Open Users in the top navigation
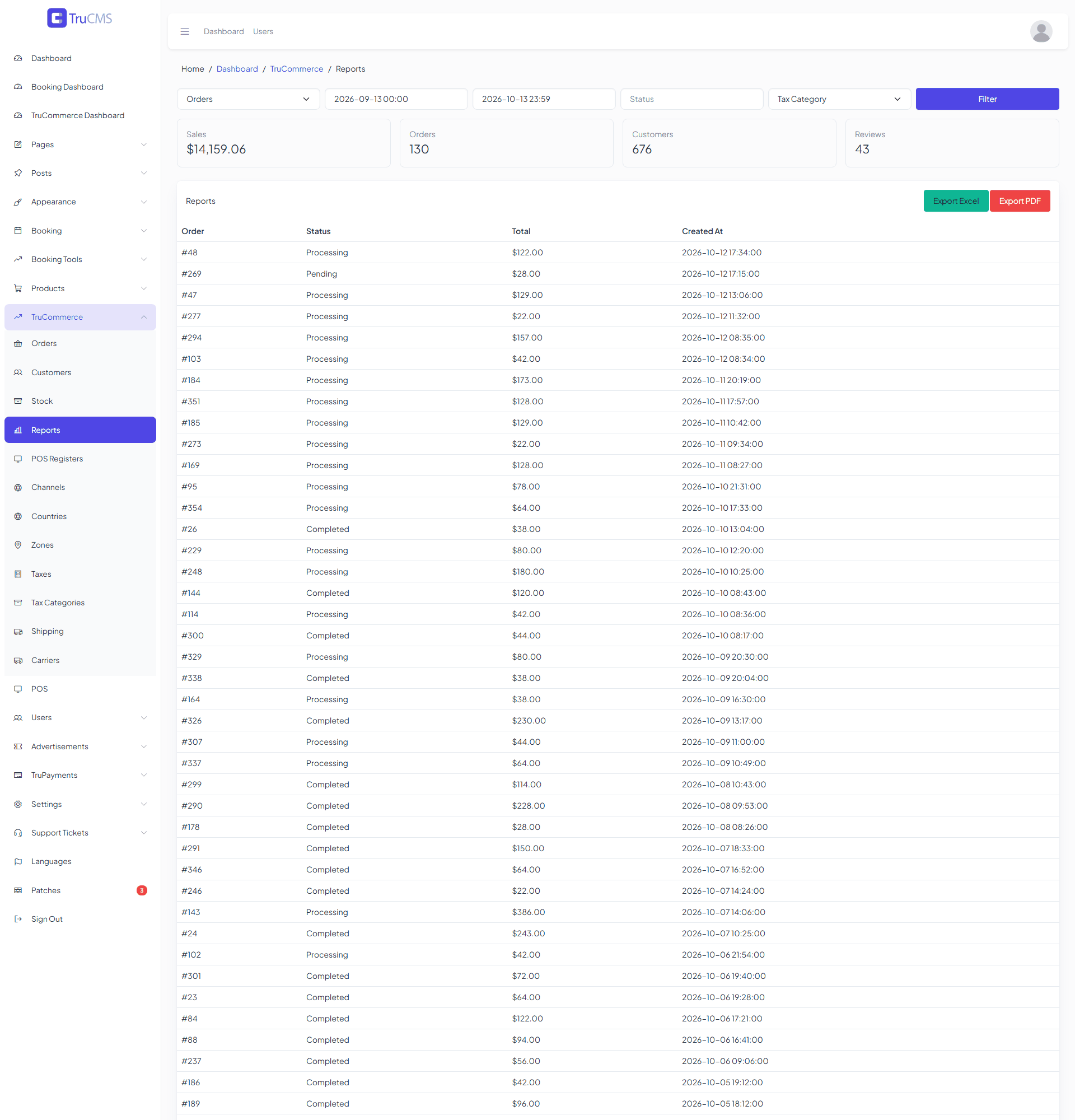The width and height of the screenshot is (1075, 1120). 263,31
